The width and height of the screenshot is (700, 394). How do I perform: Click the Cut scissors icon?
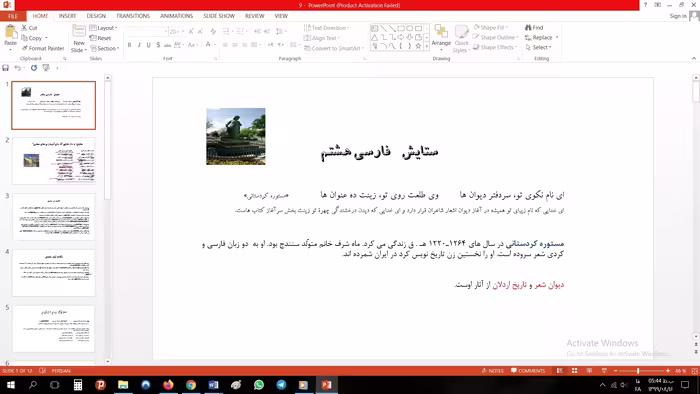coord(24,28)
